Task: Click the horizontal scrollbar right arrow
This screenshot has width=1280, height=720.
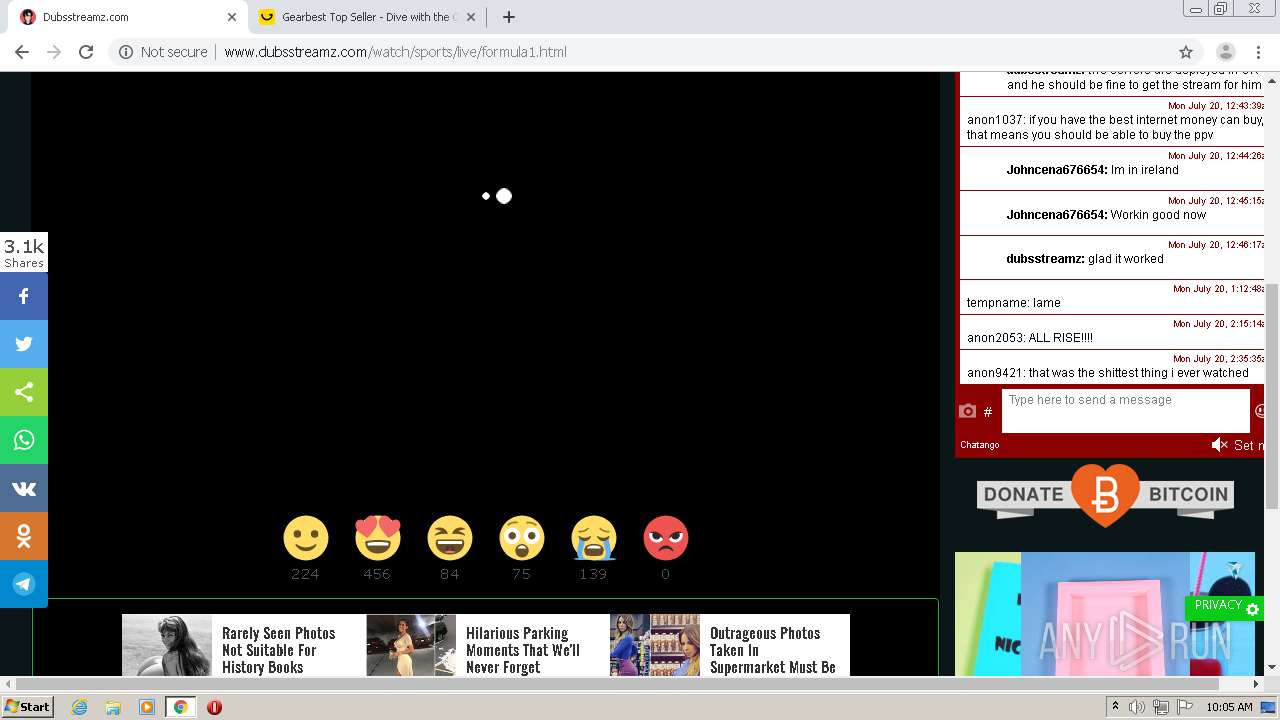Action: pyautogui.click(x=1256, y=684)
